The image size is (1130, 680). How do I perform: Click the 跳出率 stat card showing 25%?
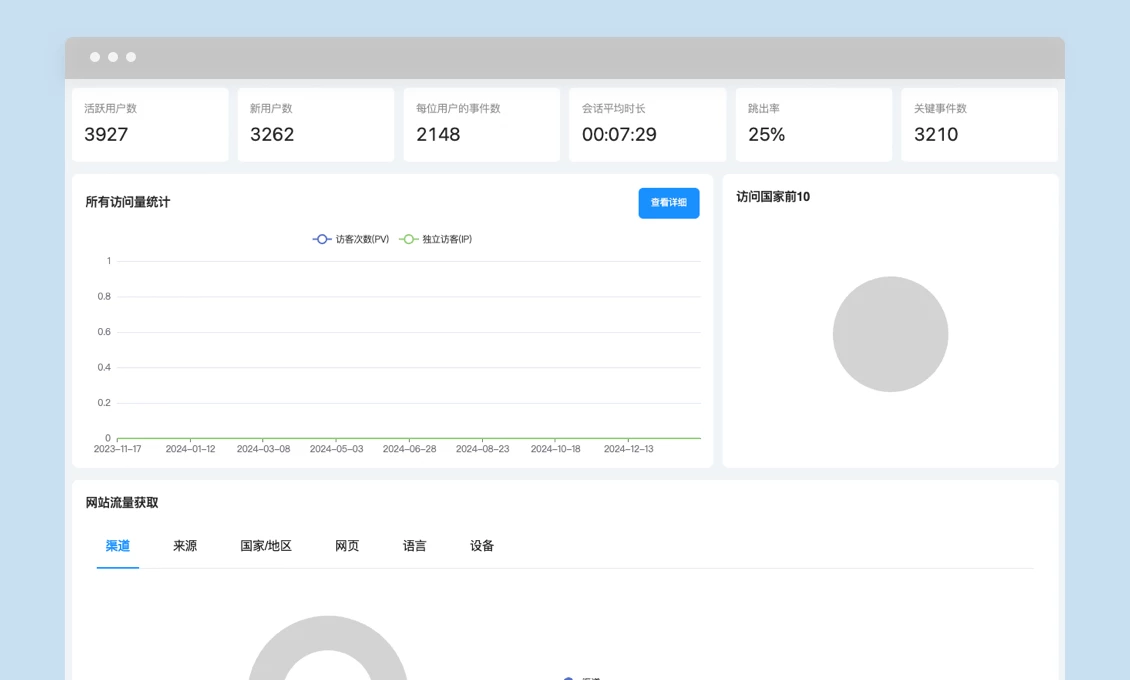[813, 124]
